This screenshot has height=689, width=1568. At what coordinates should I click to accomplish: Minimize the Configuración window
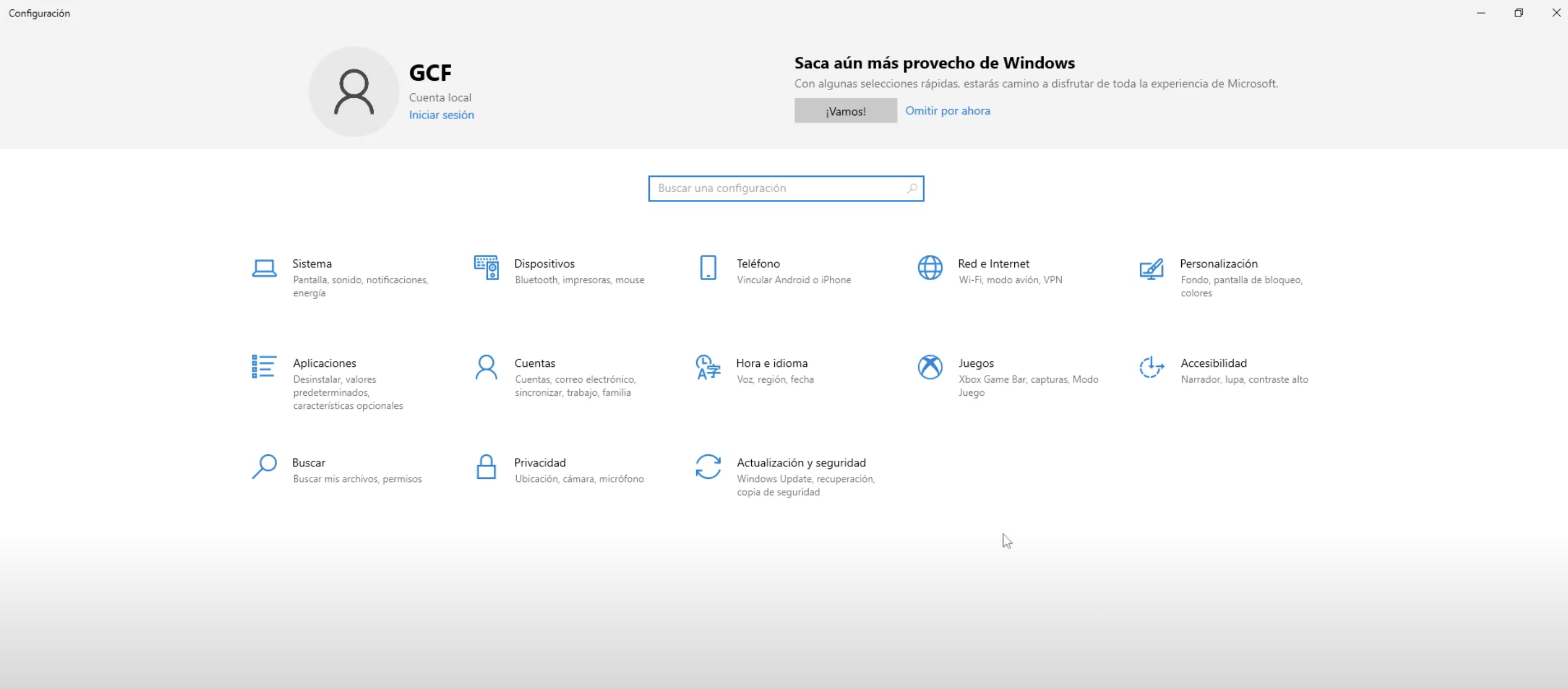point(1481,13)
